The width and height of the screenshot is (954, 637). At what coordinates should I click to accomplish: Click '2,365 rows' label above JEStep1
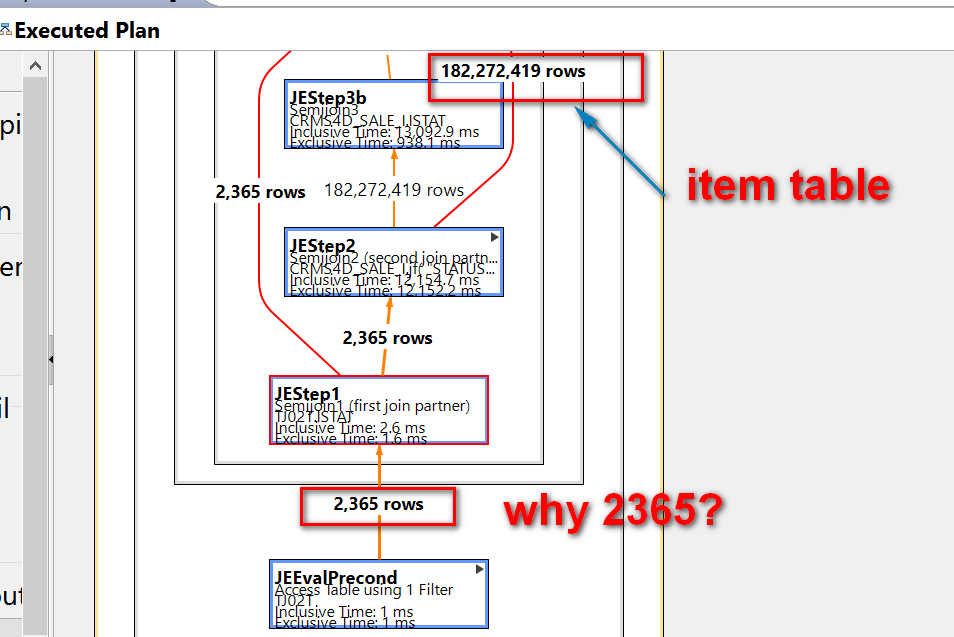pos(387,338)
